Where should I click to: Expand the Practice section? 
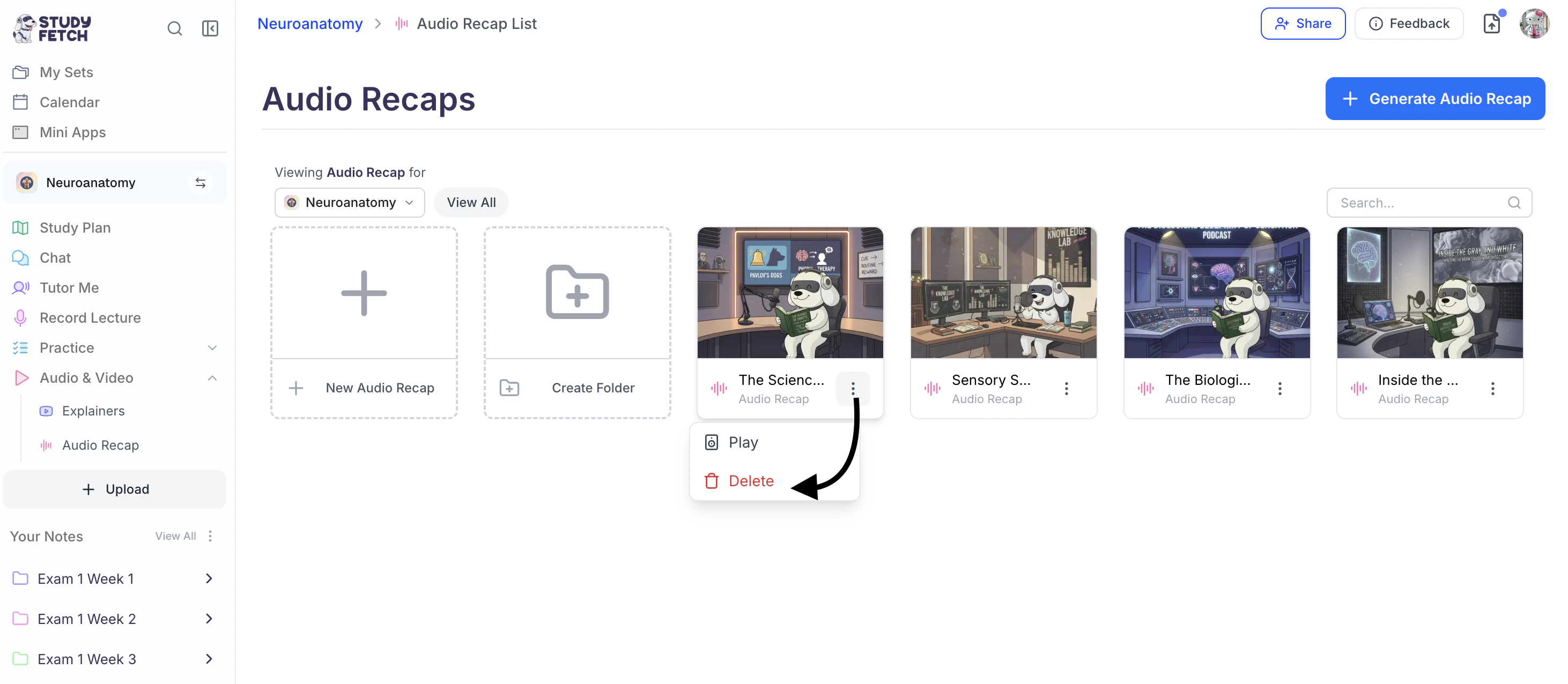212,347
